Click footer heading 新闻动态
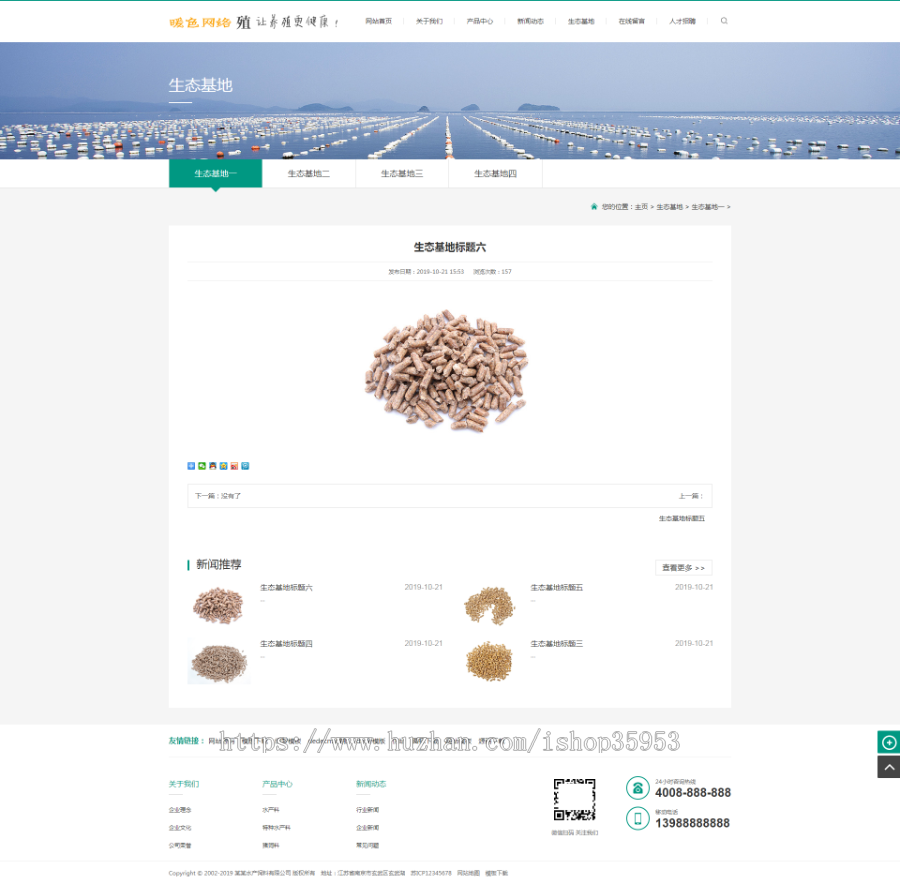 click(x=371, y=784)
